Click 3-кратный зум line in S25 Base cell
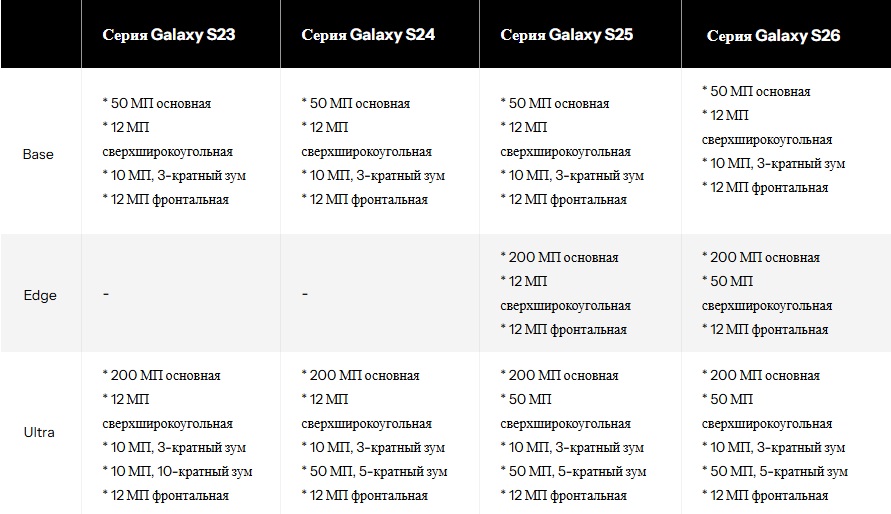Screen dimensions: 891x514 [x=572, y=175]
